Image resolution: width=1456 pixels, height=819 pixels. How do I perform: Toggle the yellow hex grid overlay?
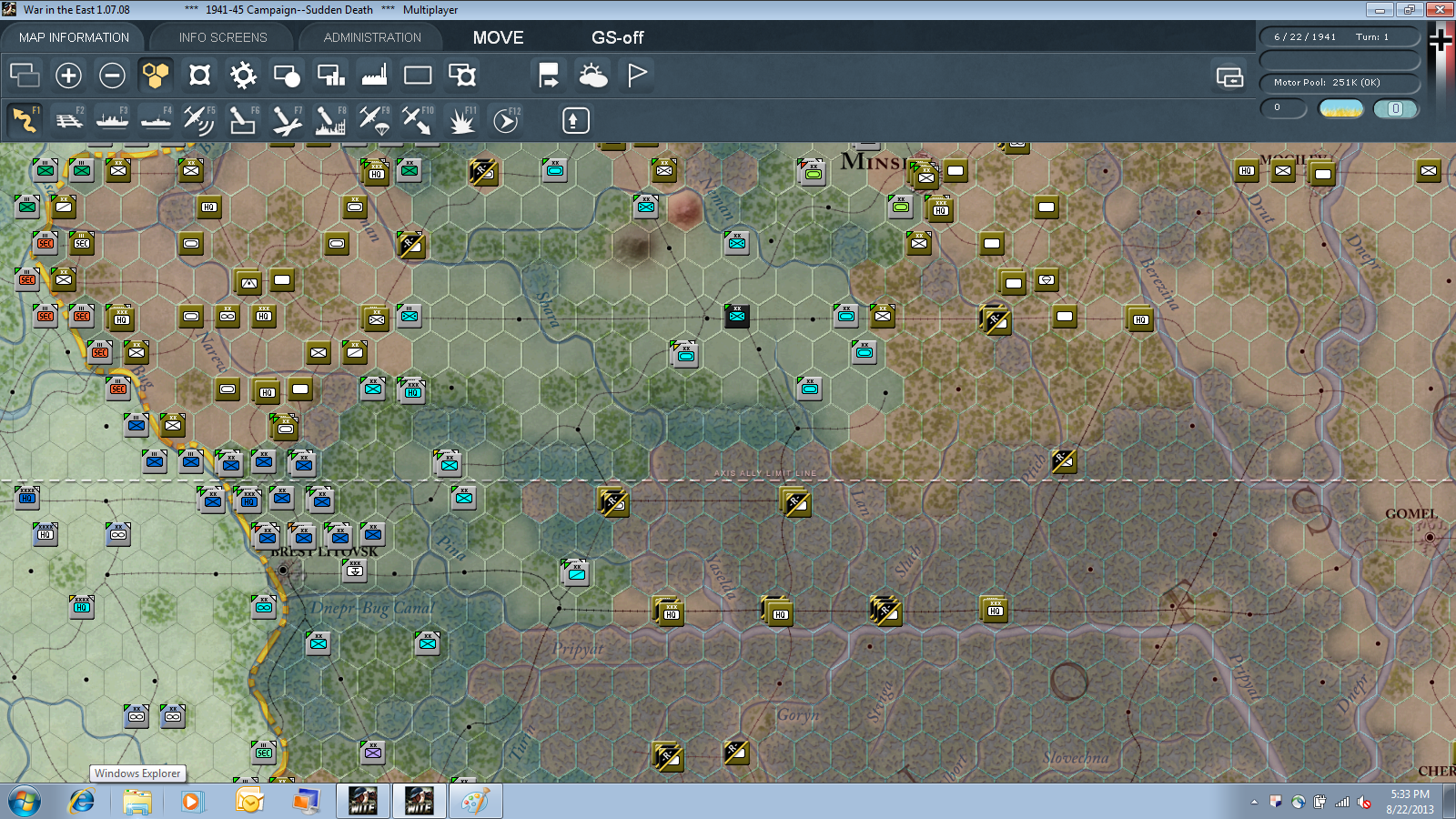pos(156,75)
